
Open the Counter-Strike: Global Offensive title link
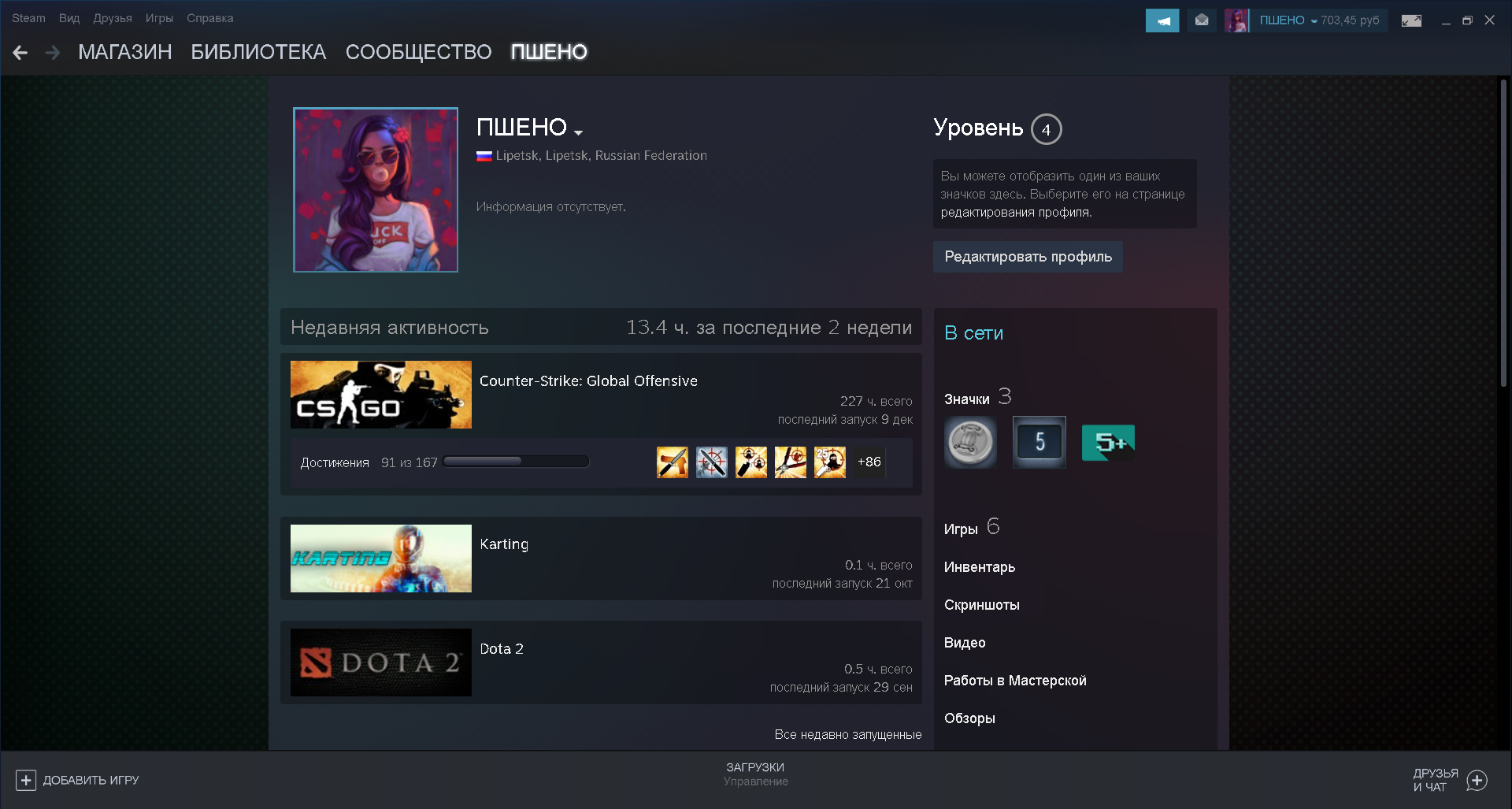pyautogui.click(x=588, y=381)
